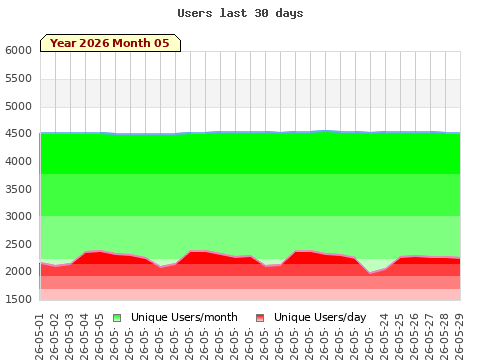The width and height of the screenshot is (480, 360).
Task: Select the 'Unique Users/day' legend label
Action: pos(320,317)
